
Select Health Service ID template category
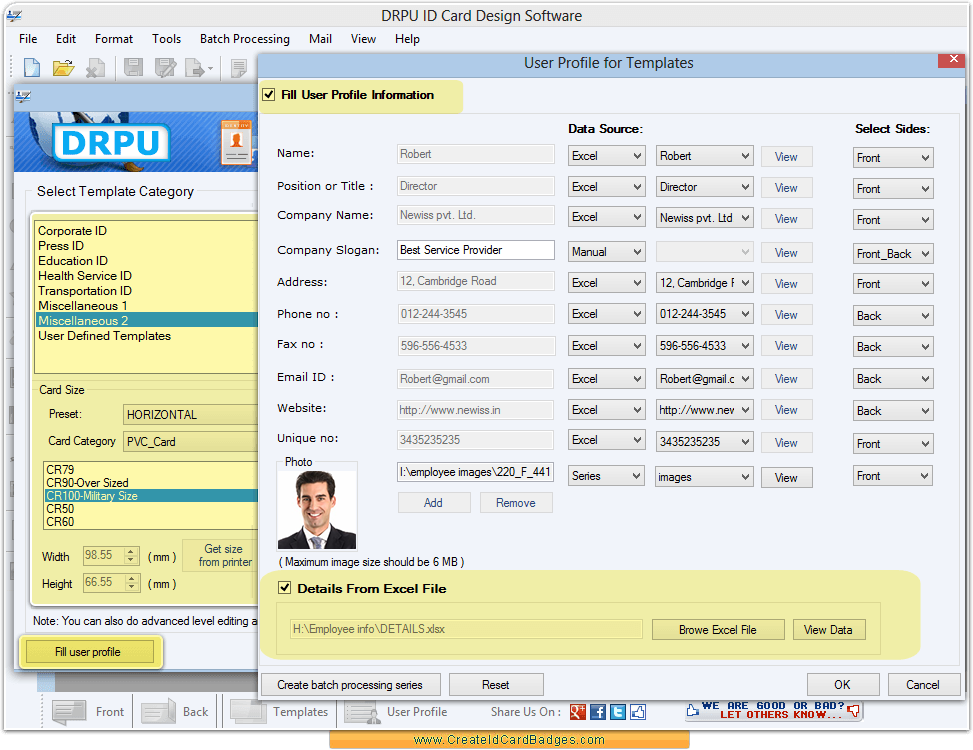[x=85, y=275]
